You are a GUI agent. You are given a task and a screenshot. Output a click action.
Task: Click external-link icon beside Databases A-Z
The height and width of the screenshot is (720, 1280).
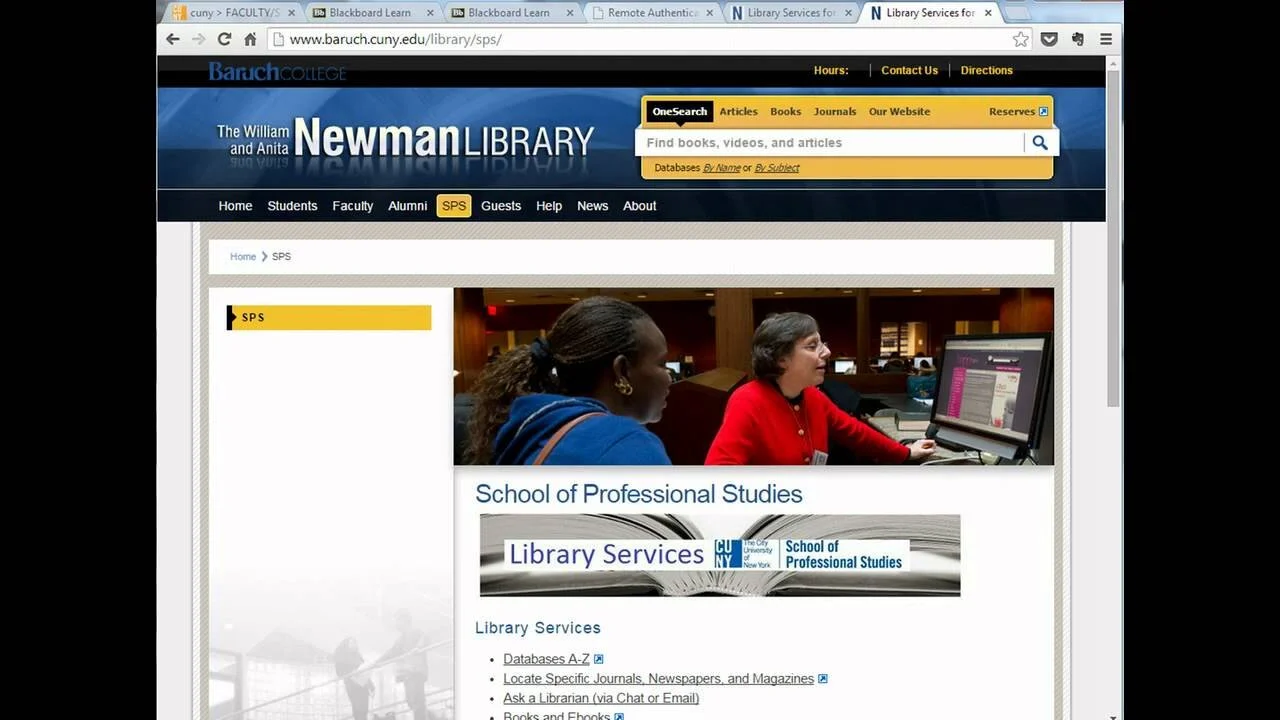click(x=599, y=659)
